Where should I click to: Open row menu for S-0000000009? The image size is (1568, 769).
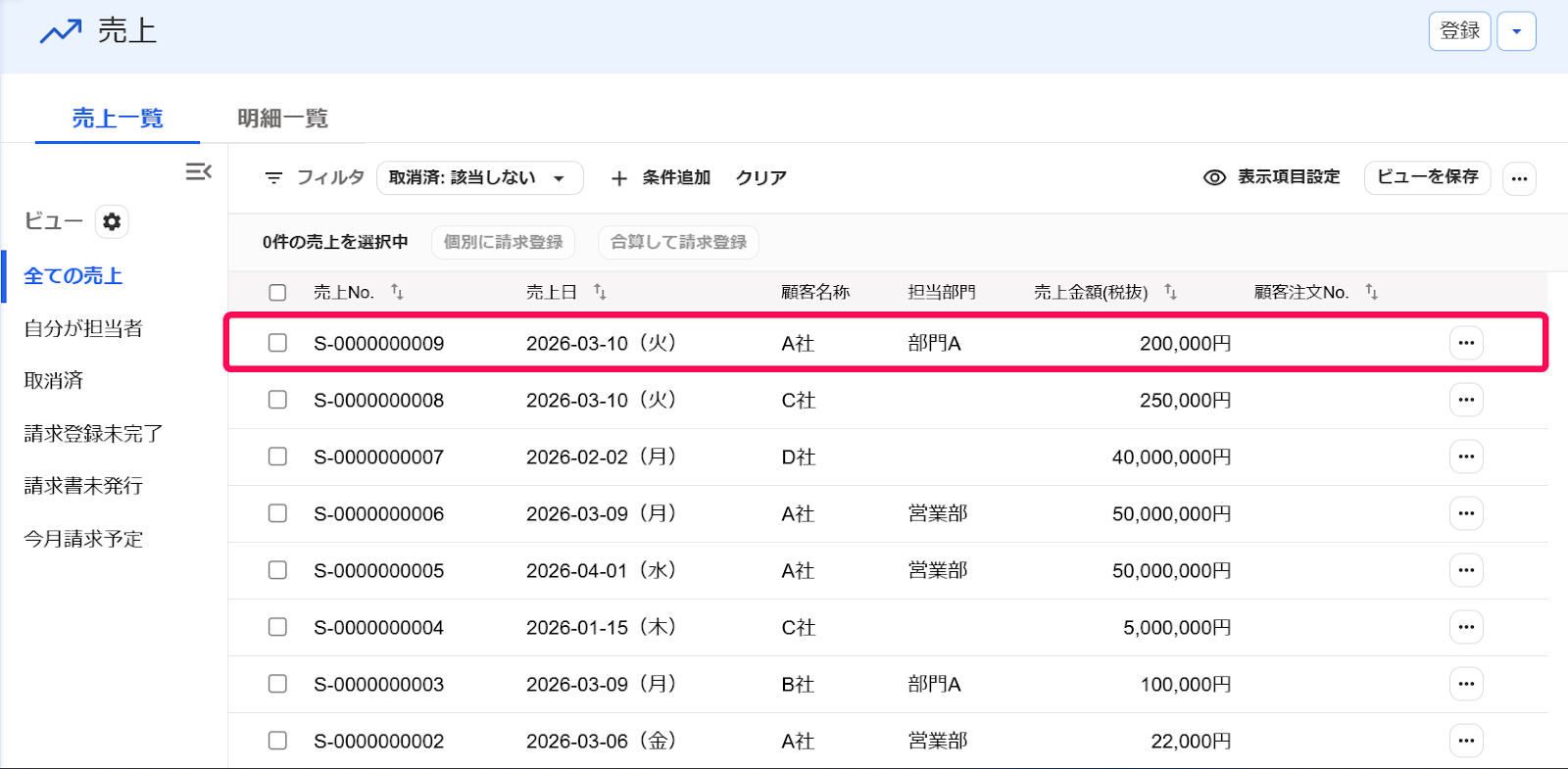[x=1466, y=343]
